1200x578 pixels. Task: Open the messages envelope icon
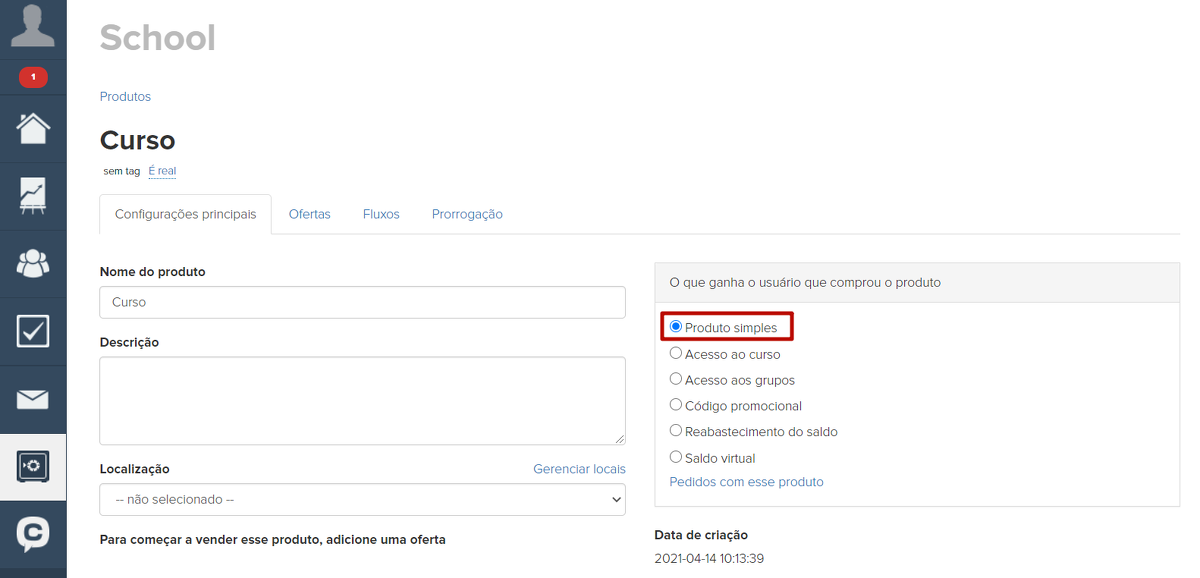pos(33,400)
